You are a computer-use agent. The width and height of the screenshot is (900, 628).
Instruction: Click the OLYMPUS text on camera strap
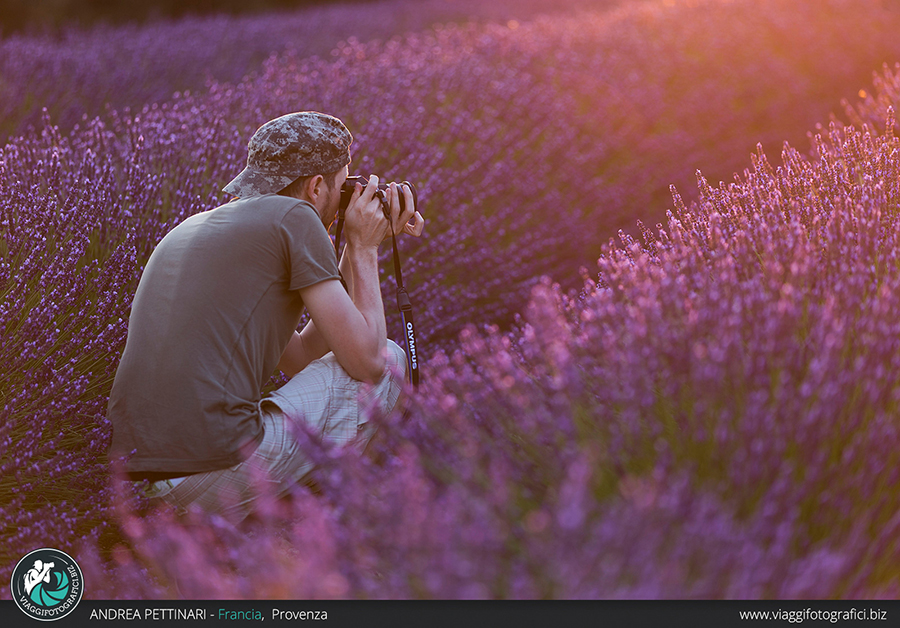click(x=412, y=345)
